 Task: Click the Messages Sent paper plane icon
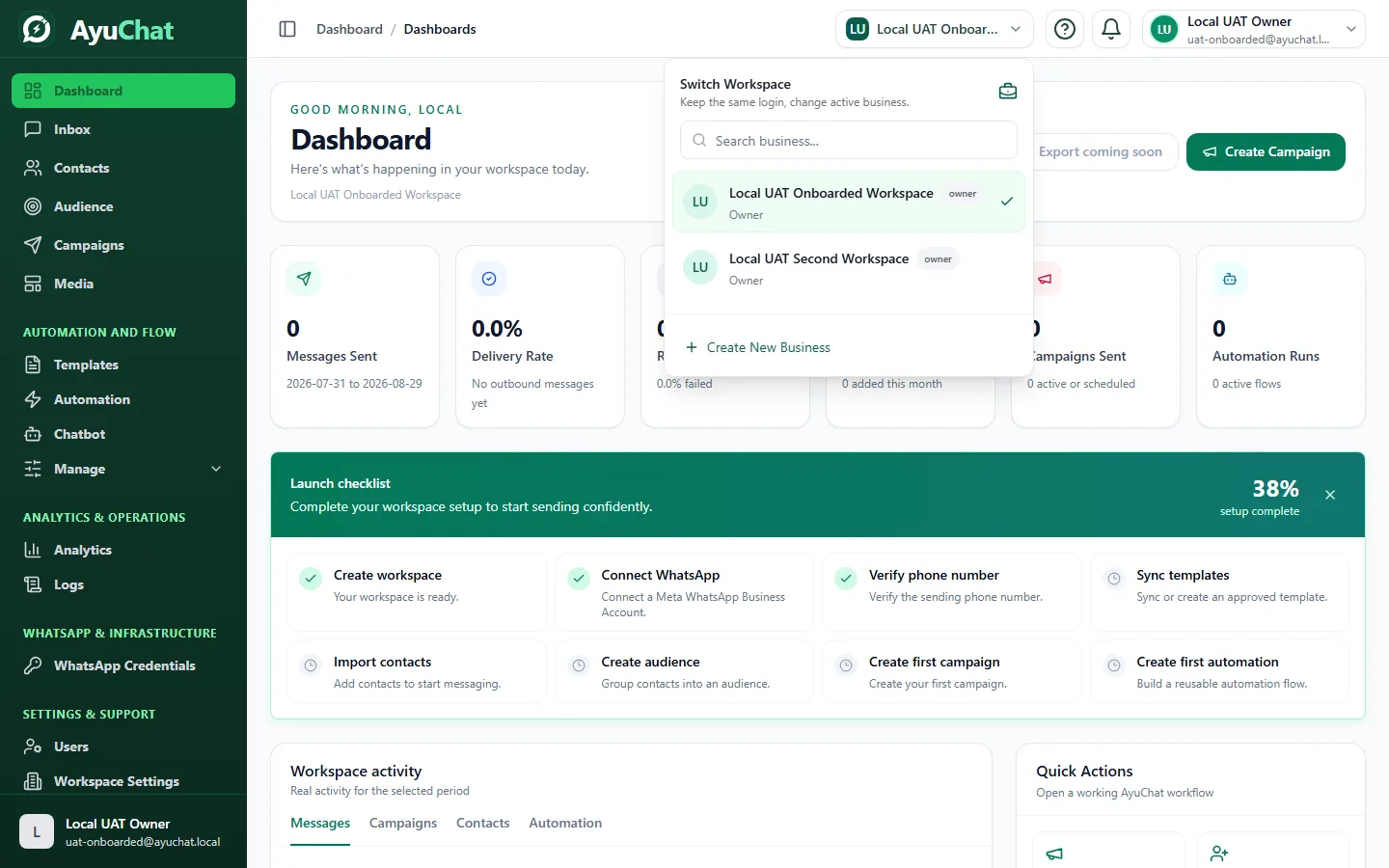(x=304, y=279)
